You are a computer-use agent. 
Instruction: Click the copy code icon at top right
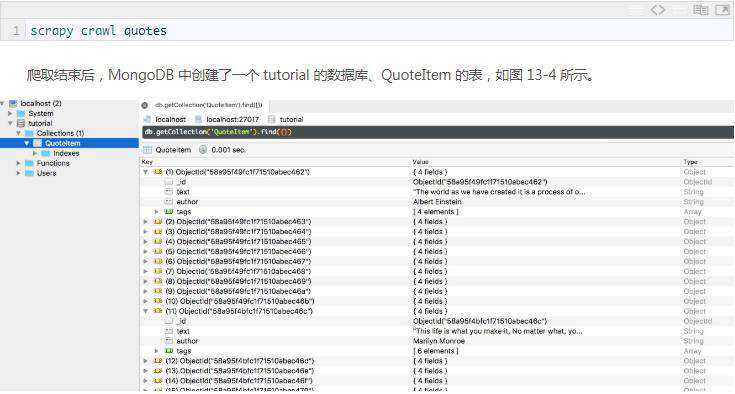701,9
